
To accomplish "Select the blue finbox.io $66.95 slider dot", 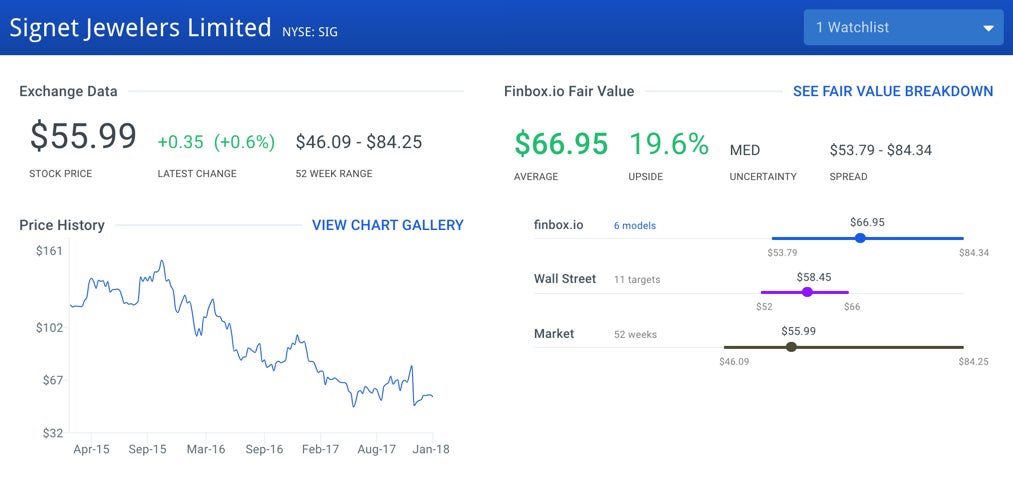I will (x=860, y=238).
